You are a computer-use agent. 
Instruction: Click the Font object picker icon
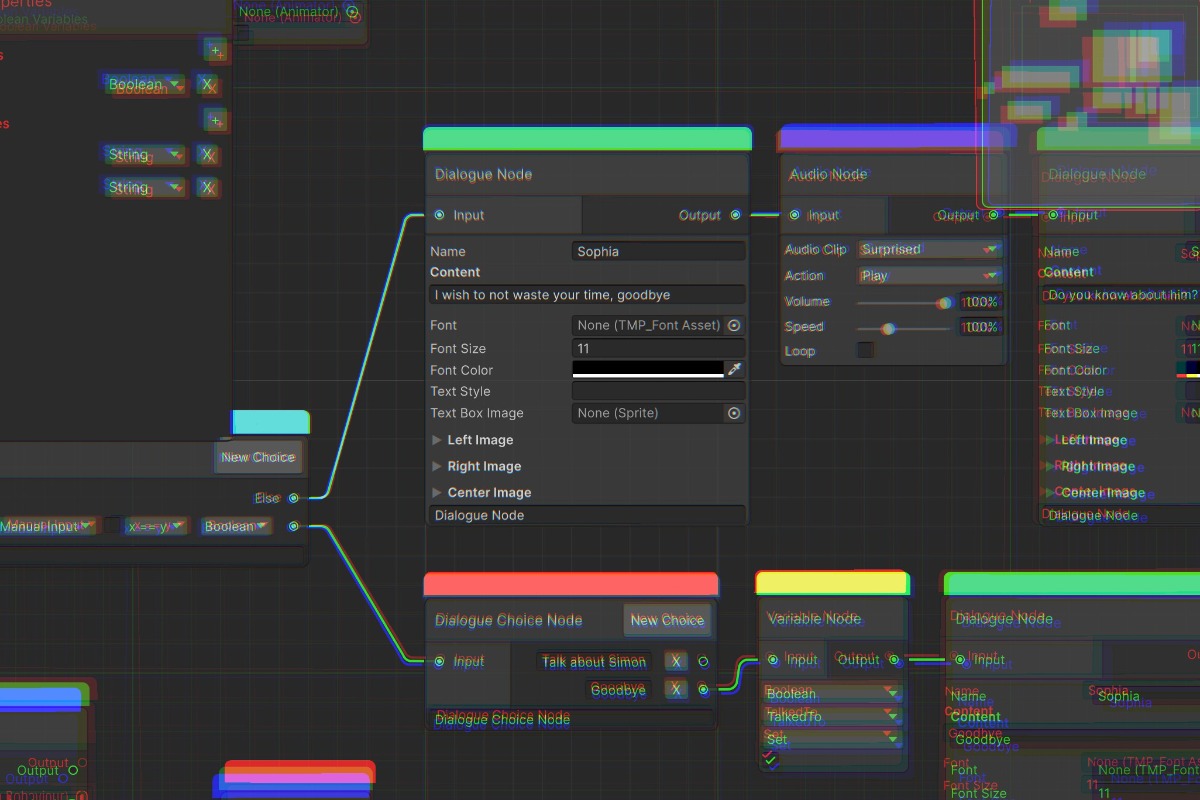(x=734, y=325)
